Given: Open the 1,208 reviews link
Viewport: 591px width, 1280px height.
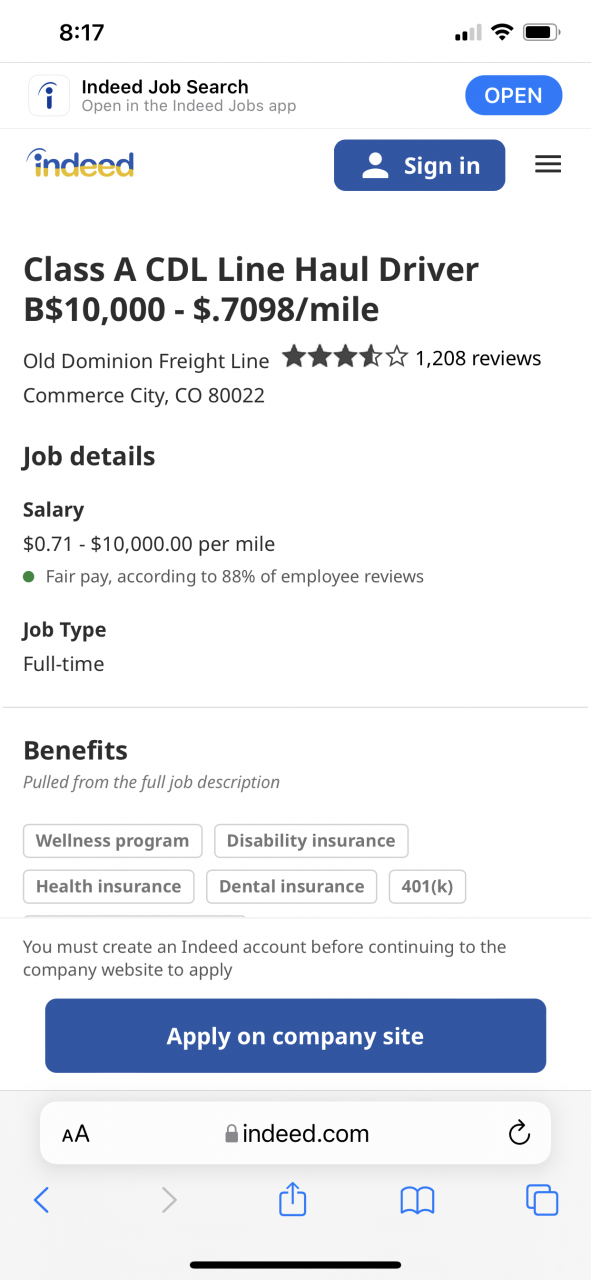Looking at the screenshot, I should point(478,359).
